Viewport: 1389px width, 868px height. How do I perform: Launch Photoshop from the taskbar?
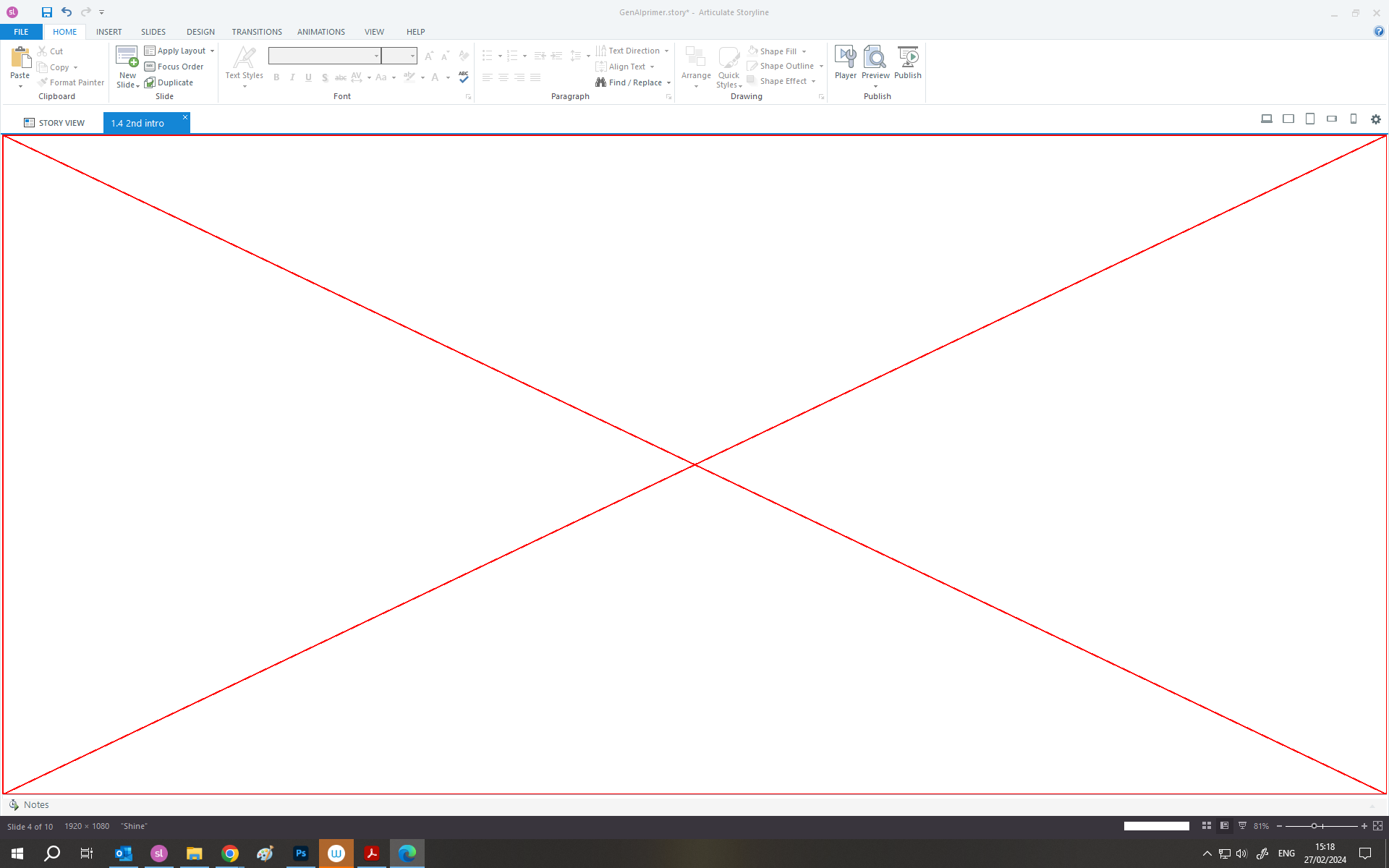pyautogui.click(x=300, y=854)
